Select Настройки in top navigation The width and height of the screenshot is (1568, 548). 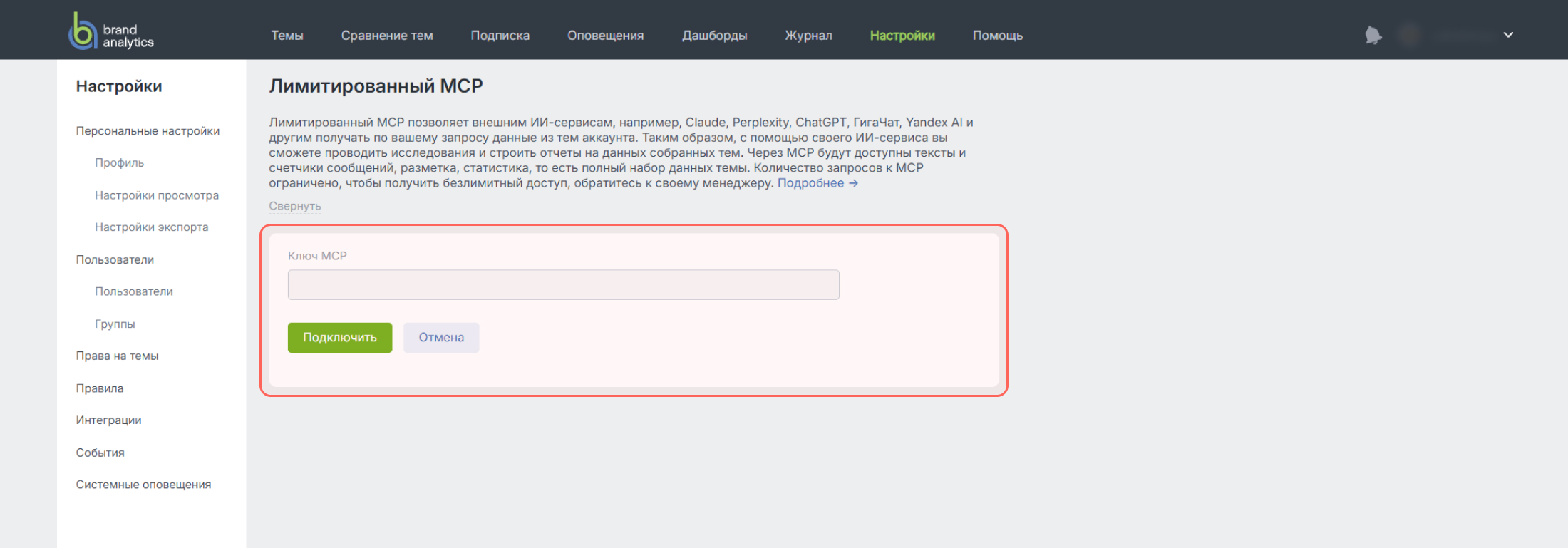pos(902,36)
